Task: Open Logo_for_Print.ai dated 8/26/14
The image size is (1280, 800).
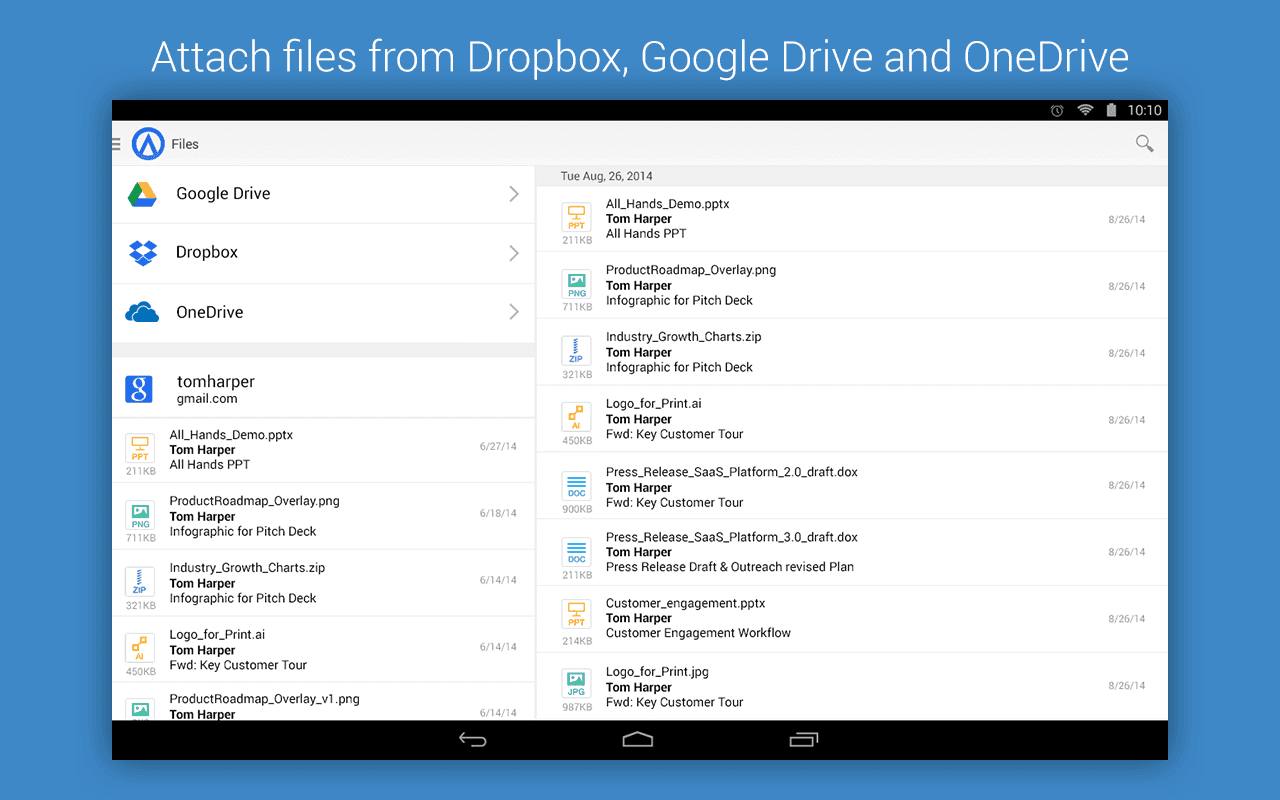Action: point(852,419)
